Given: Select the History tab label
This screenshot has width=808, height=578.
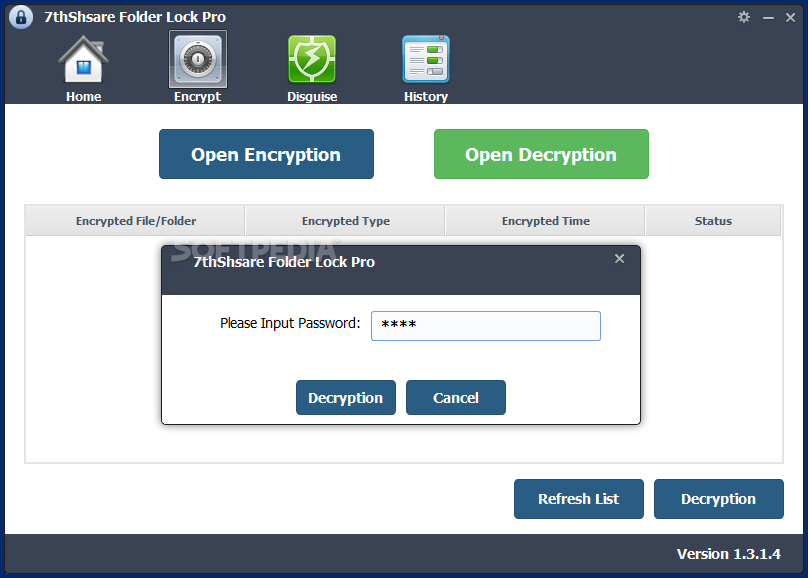Looking at the screenshot, I should point(426,97).
